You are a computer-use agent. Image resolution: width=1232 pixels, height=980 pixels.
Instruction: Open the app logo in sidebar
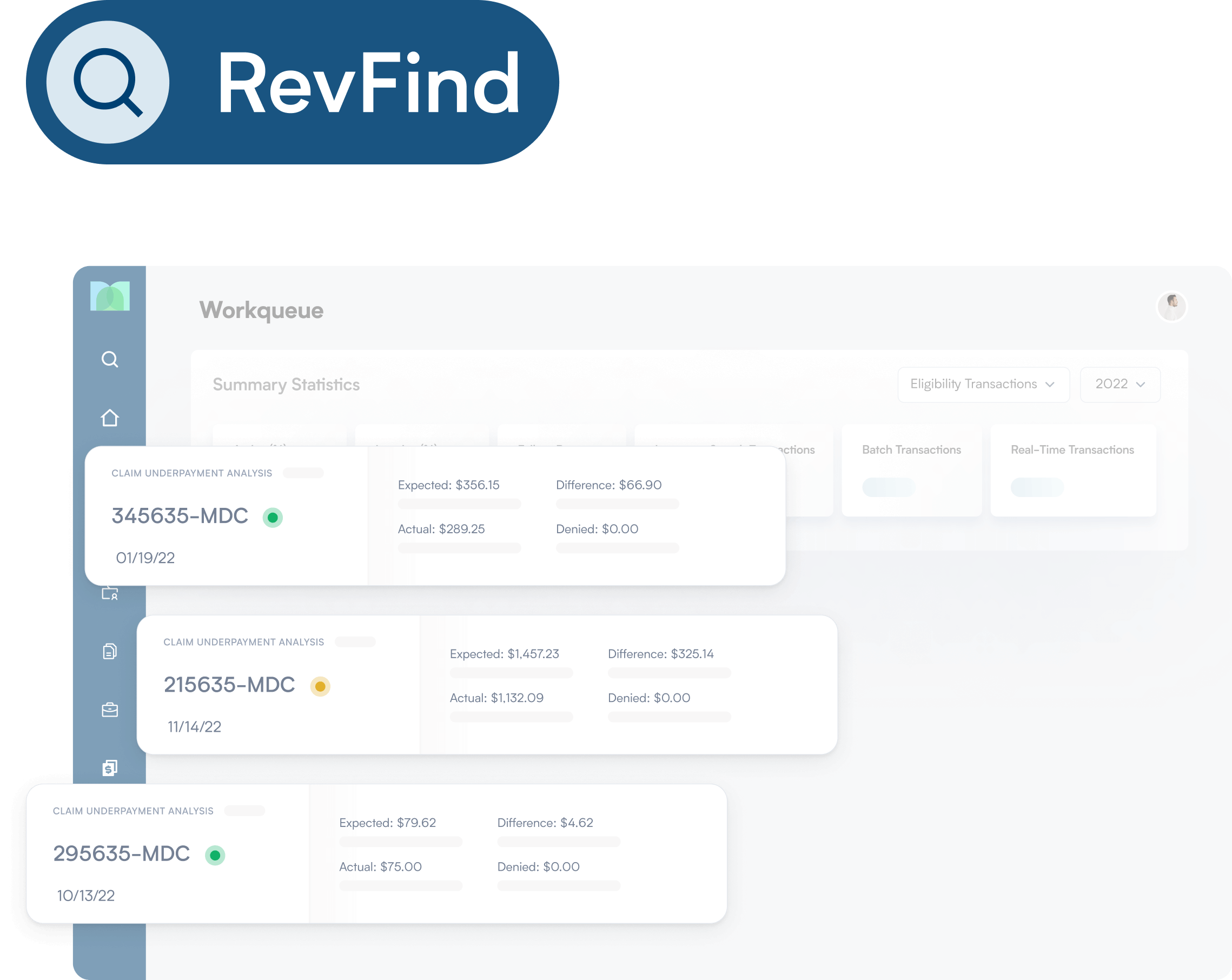point(110,296)
